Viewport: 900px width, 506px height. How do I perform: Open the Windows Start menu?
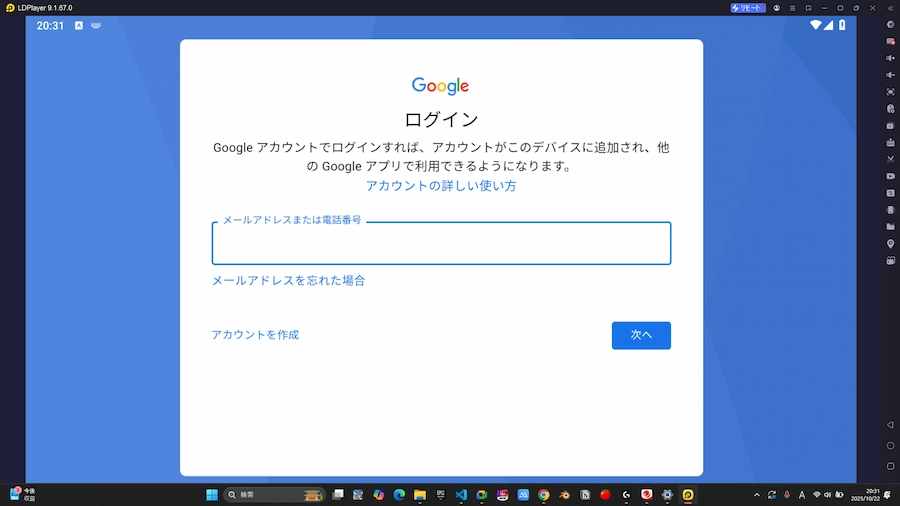coord(212,495)
